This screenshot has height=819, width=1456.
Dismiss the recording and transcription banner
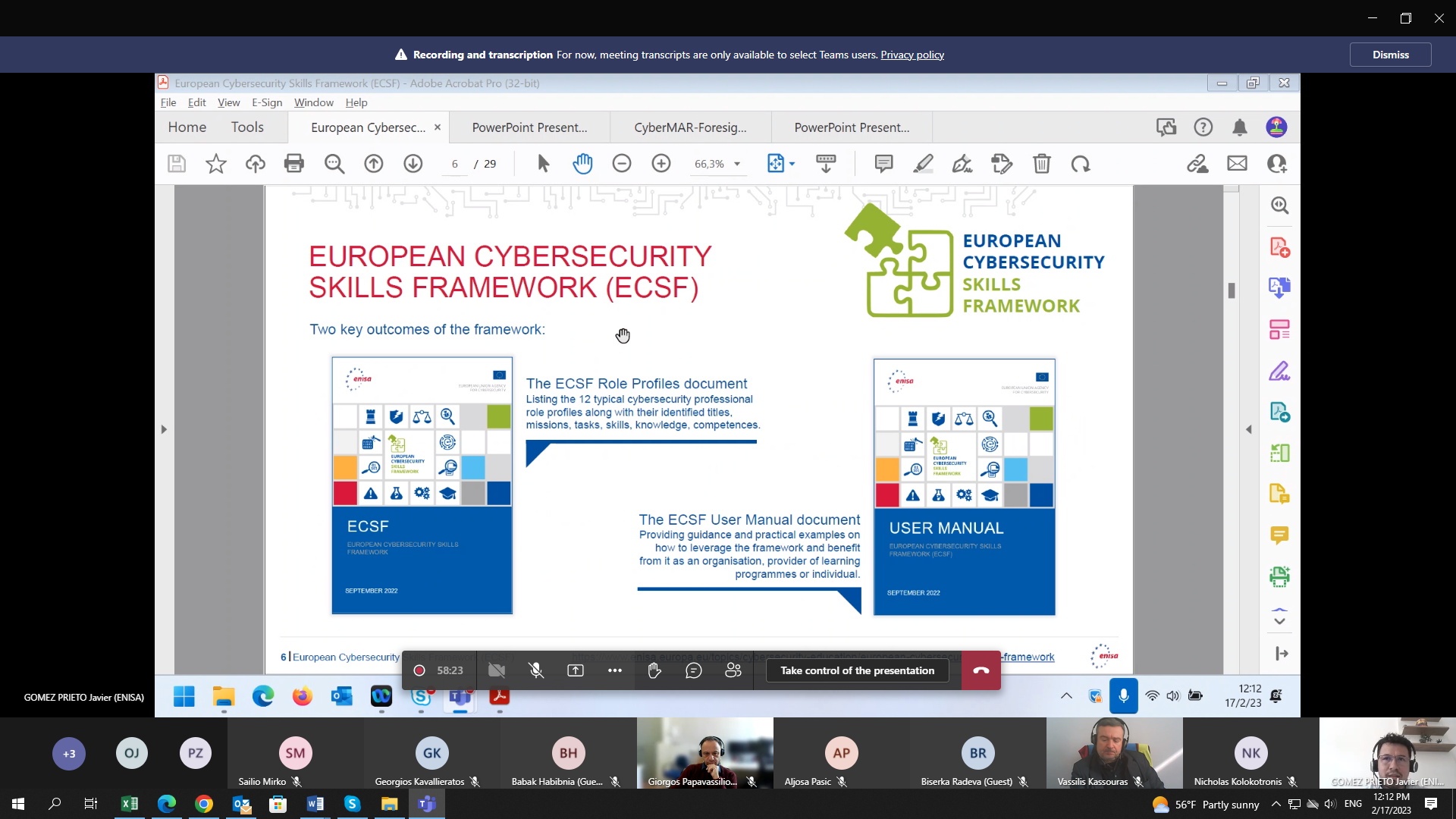click(x=1390, y=55)
